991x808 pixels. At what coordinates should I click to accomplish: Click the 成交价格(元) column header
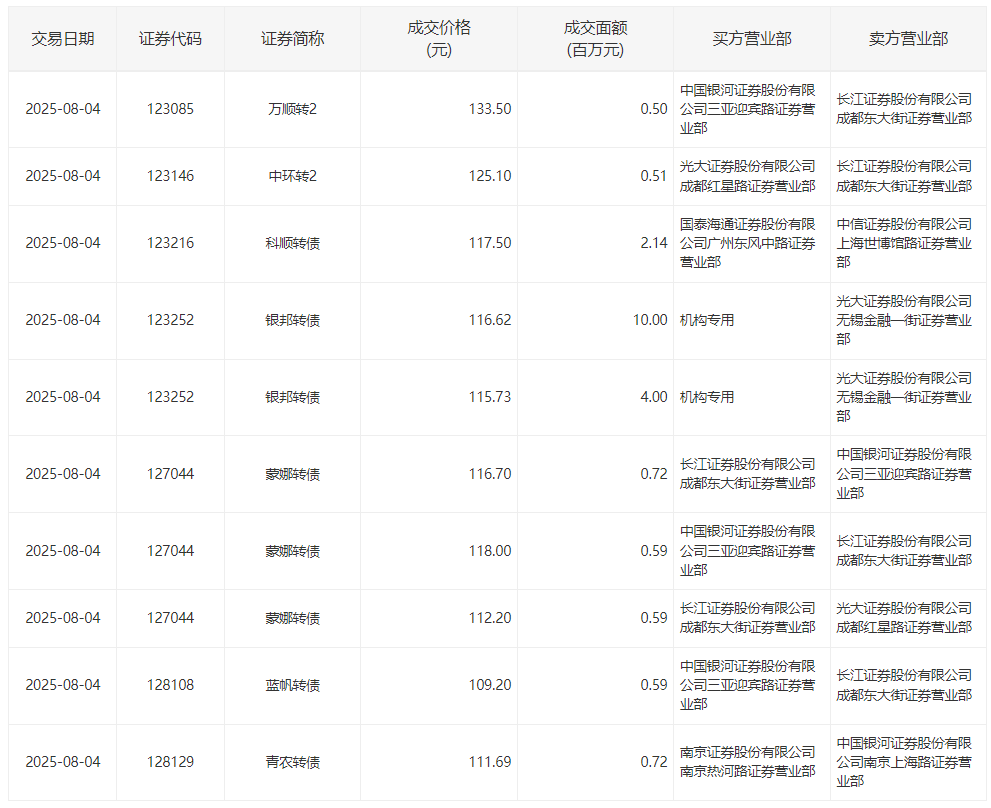pos(439,39)
